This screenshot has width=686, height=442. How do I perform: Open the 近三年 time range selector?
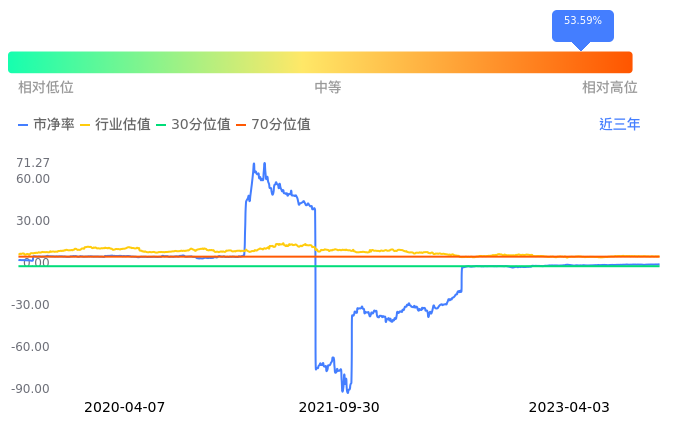[619, 125]
